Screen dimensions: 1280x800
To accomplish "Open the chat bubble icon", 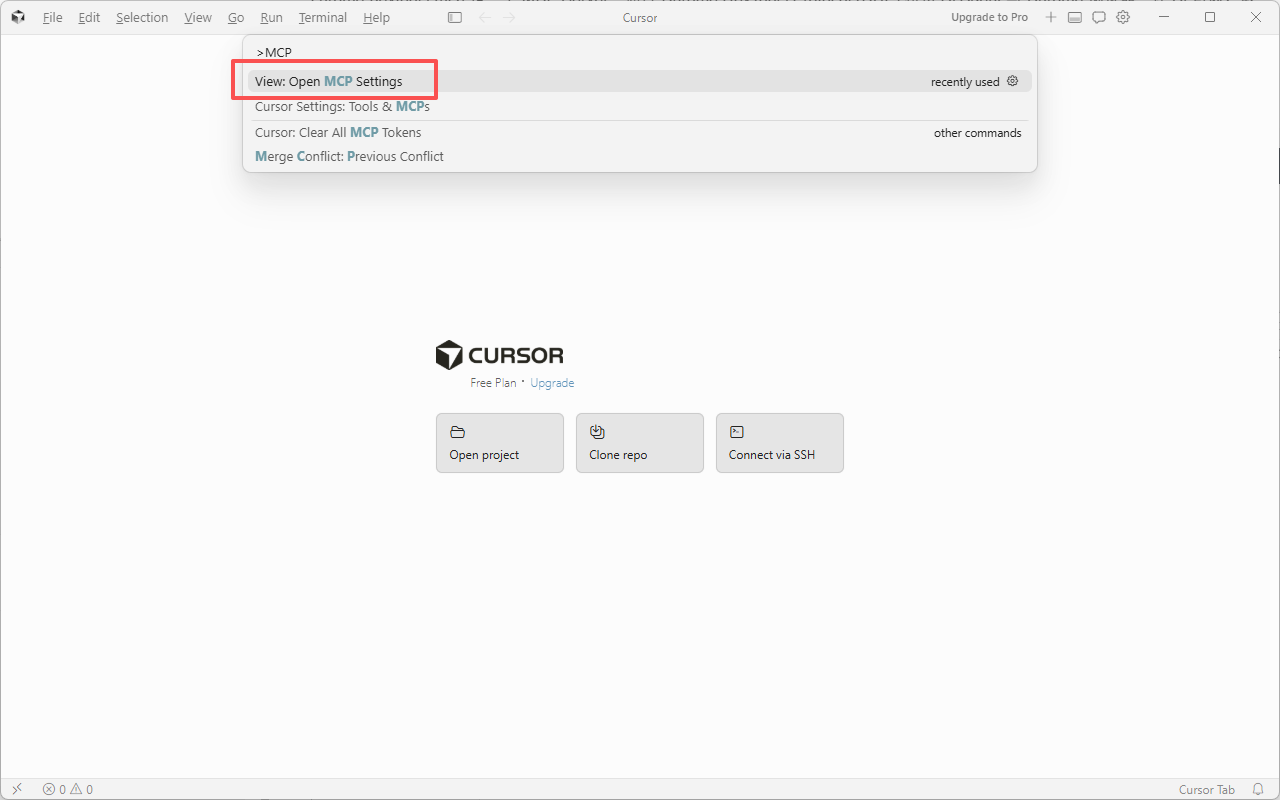I will [x=1098, y=17].
